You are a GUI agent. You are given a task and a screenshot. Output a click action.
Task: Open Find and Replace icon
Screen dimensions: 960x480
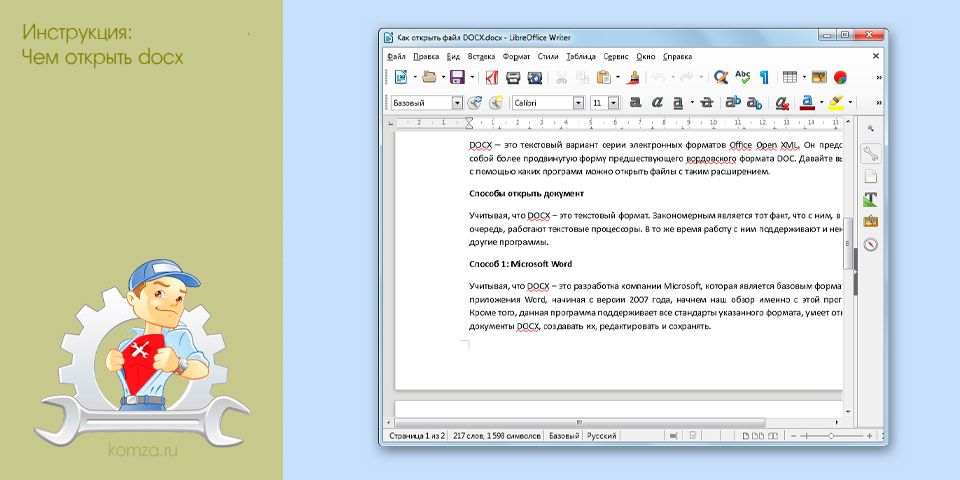tap(721, 77)
